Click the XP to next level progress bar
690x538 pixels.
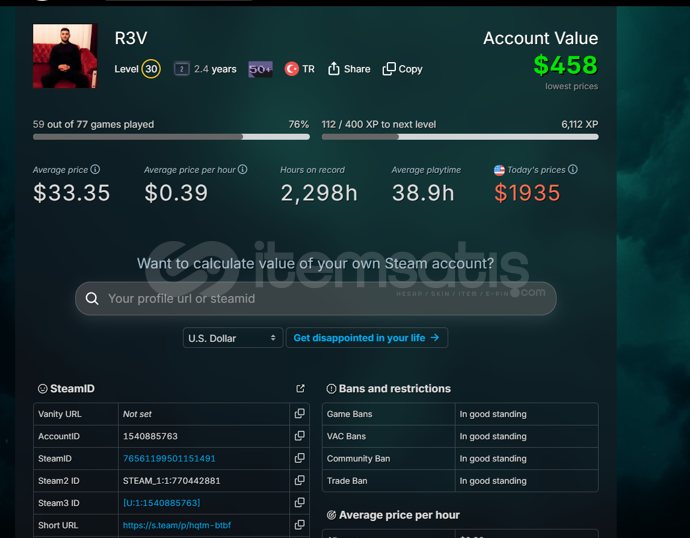460,137
